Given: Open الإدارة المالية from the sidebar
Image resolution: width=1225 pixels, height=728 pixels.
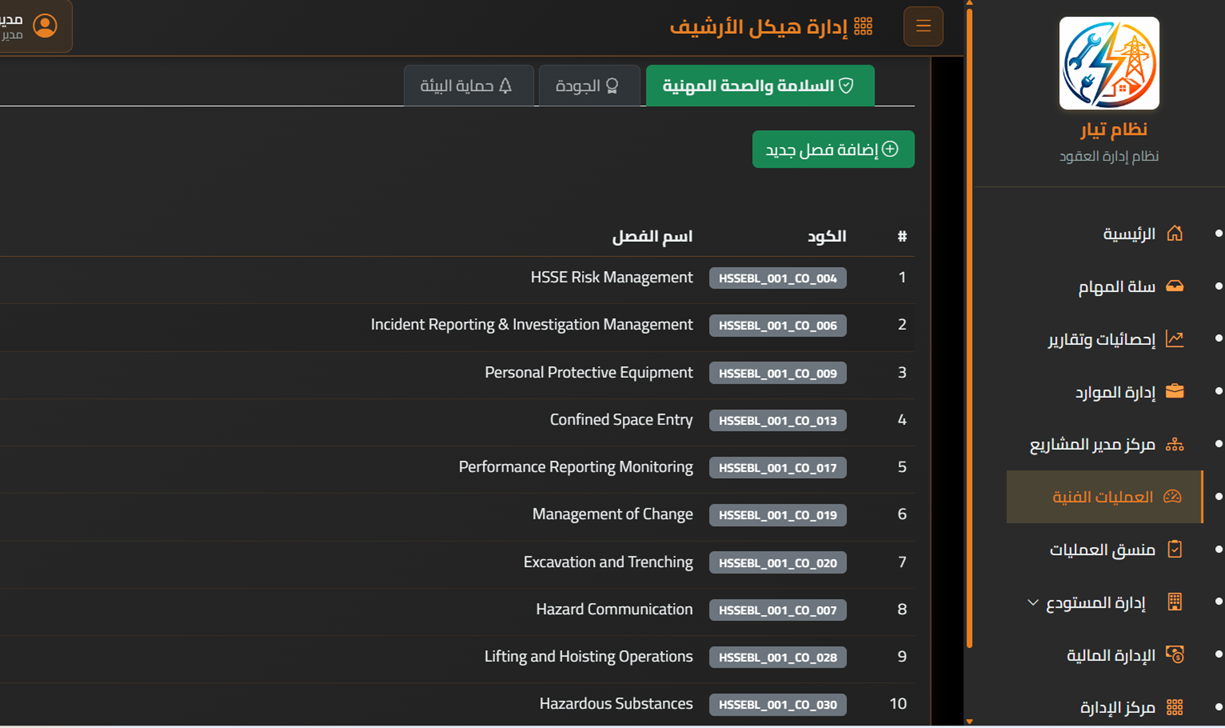Looking at the screenshot, I should (1111, 655).
